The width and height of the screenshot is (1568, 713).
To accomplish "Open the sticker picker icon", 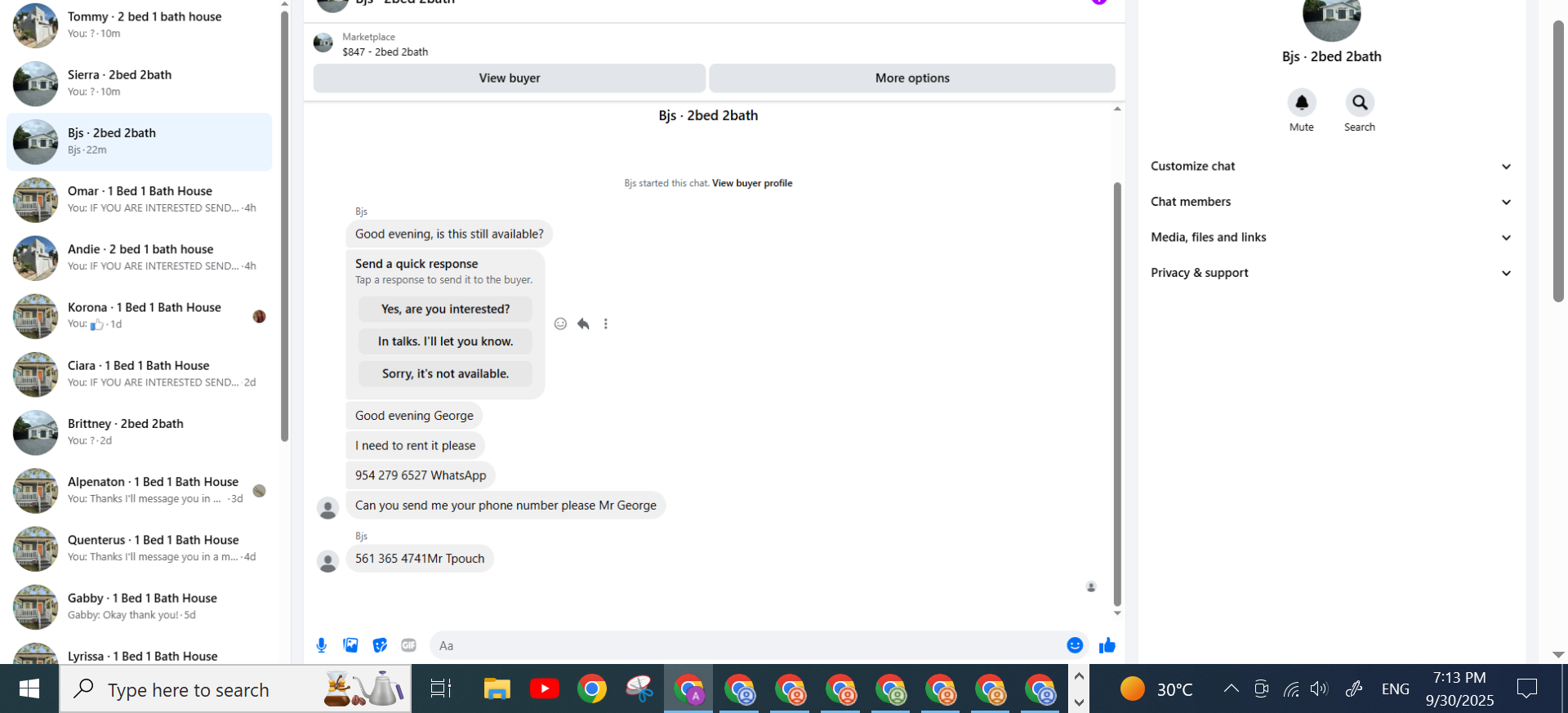I will click(380, 645).
